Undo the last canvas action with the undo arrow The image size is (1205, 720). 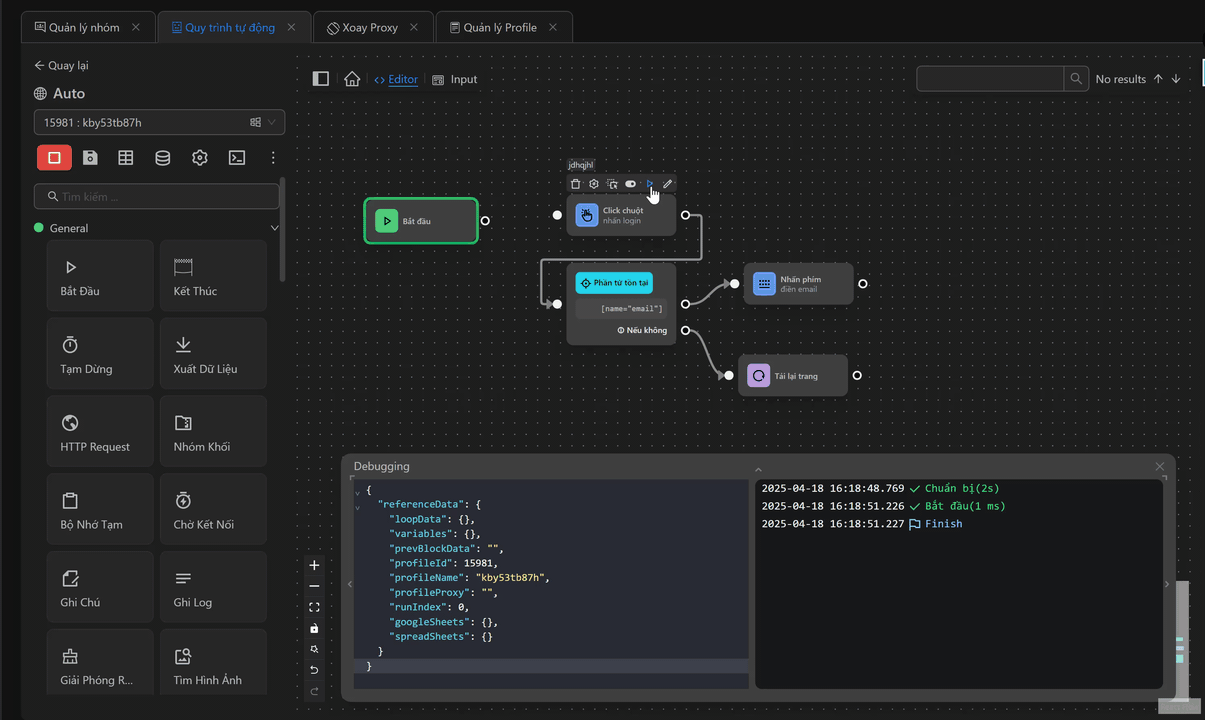(x=314, y=670)
